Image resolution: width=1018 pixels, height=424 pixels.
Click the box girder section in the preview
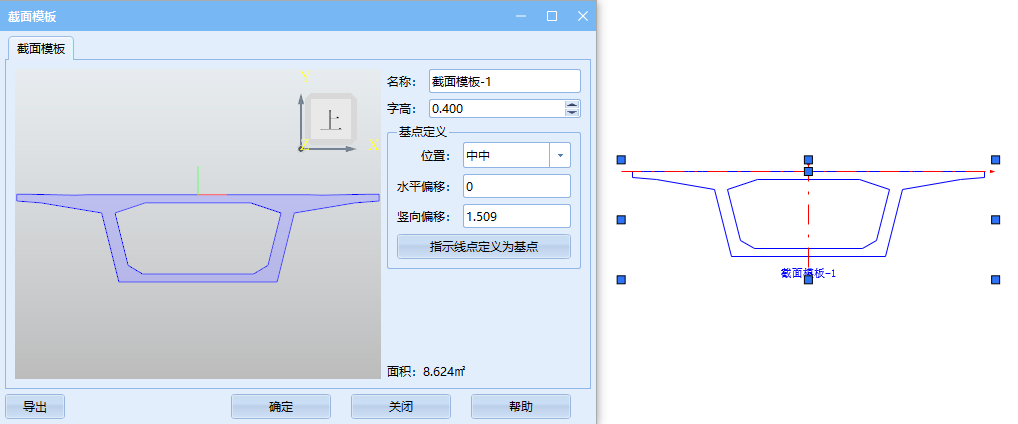pos(198,237)
